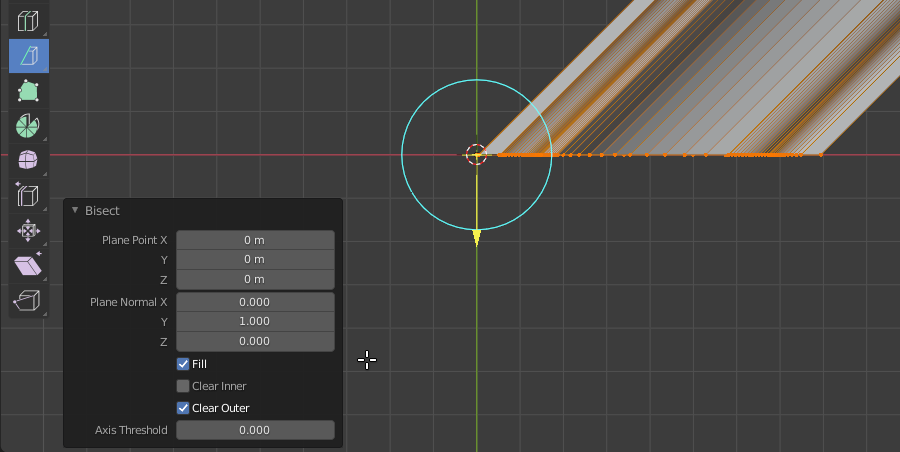Viewport: 900px width, 452px height.
Task: Click the Plane Point Y field
Action: (x=254, y=260)
